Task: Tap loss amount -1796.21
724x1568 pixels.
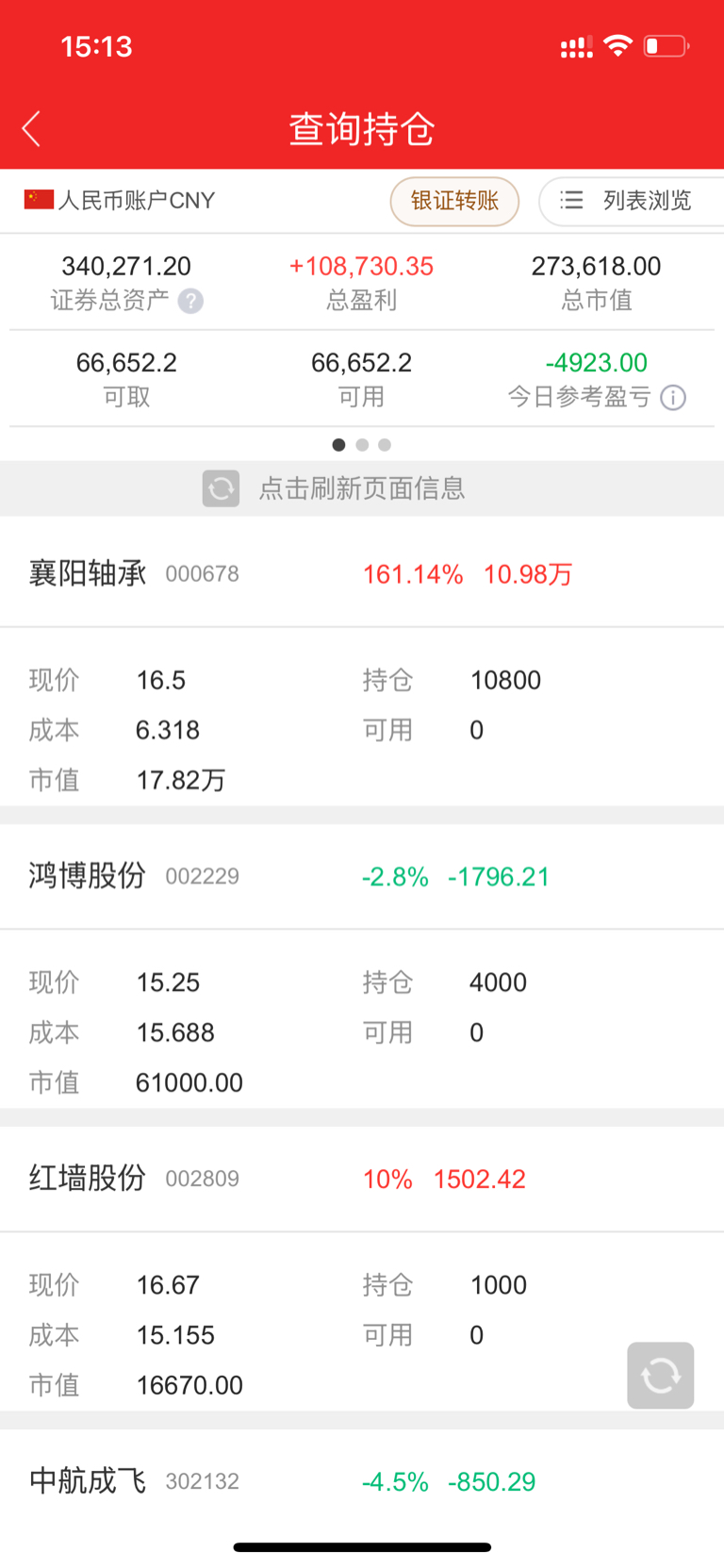Action: tap(499, 878)
